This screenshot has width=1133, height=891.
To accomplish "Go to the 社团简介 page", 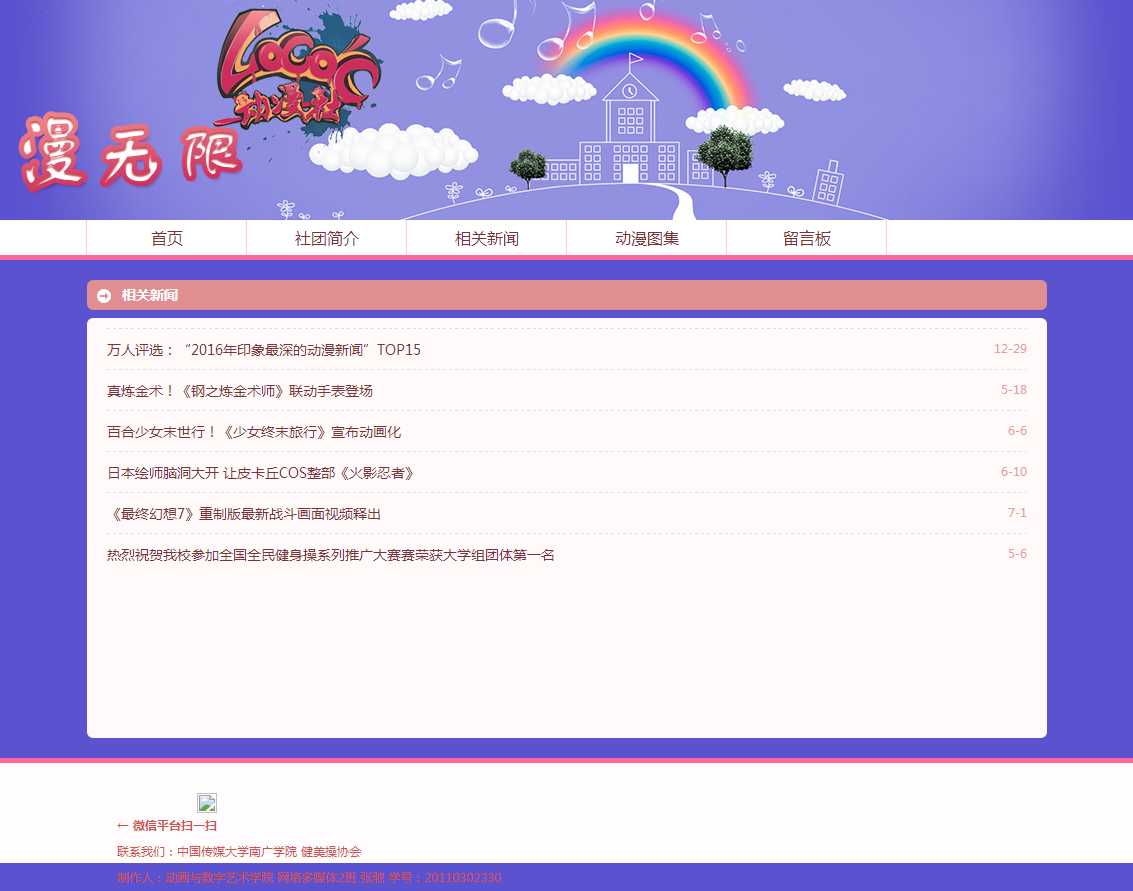I will [x=327, y=239].
